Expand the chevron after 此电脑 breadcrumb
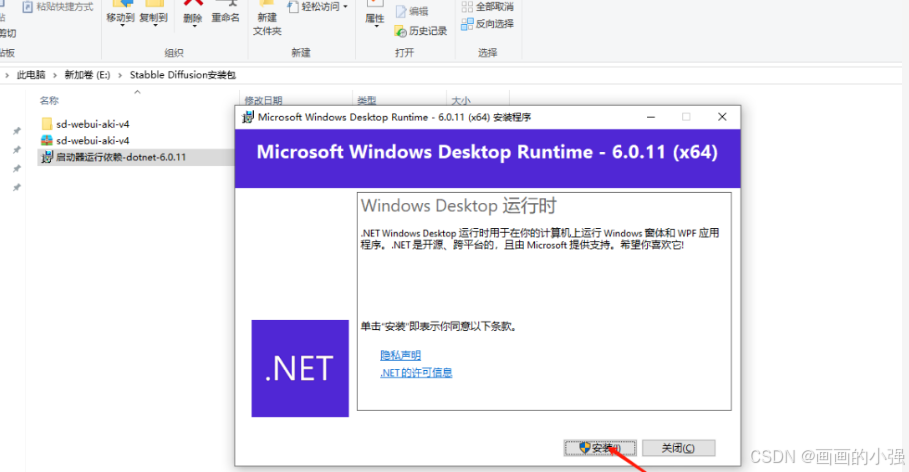 pyautogui.click(x=55, y=75)
